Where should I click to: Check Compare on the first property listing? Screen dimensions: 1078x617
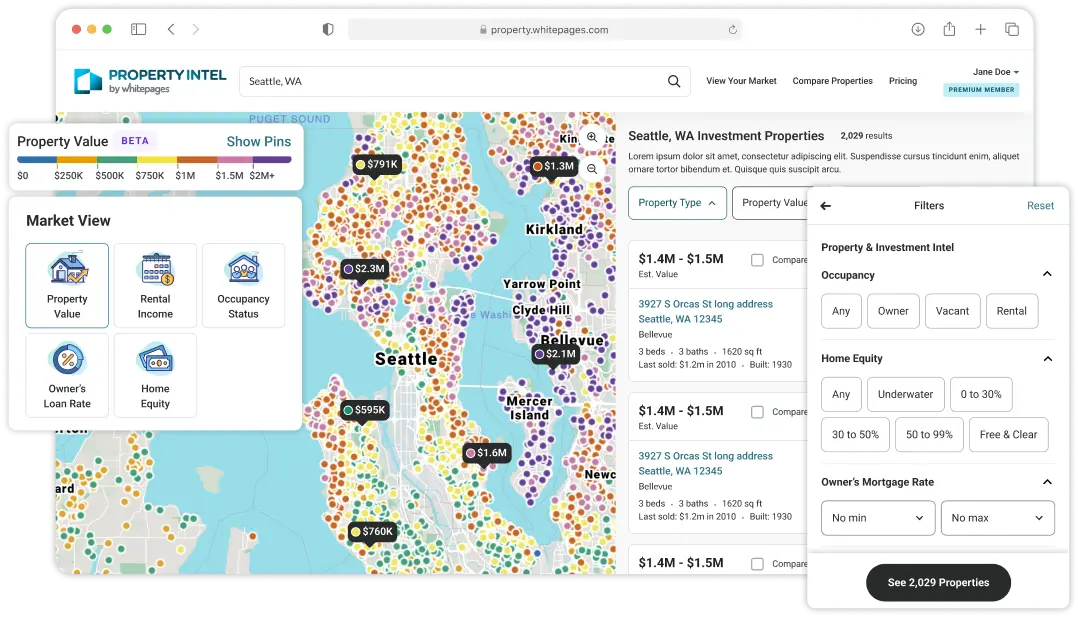pyautogui.click(x=757, y=260)
